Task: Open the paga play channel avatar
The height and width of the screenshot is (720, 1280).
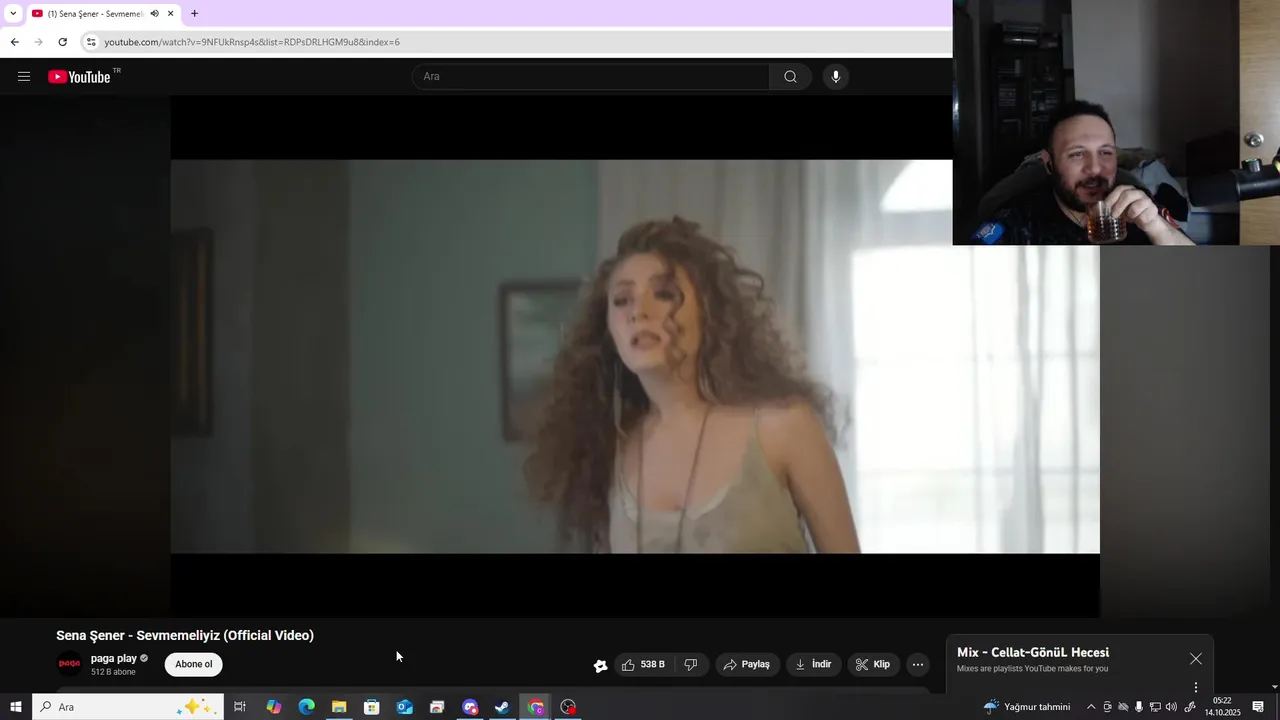Action: pos(69,664)
